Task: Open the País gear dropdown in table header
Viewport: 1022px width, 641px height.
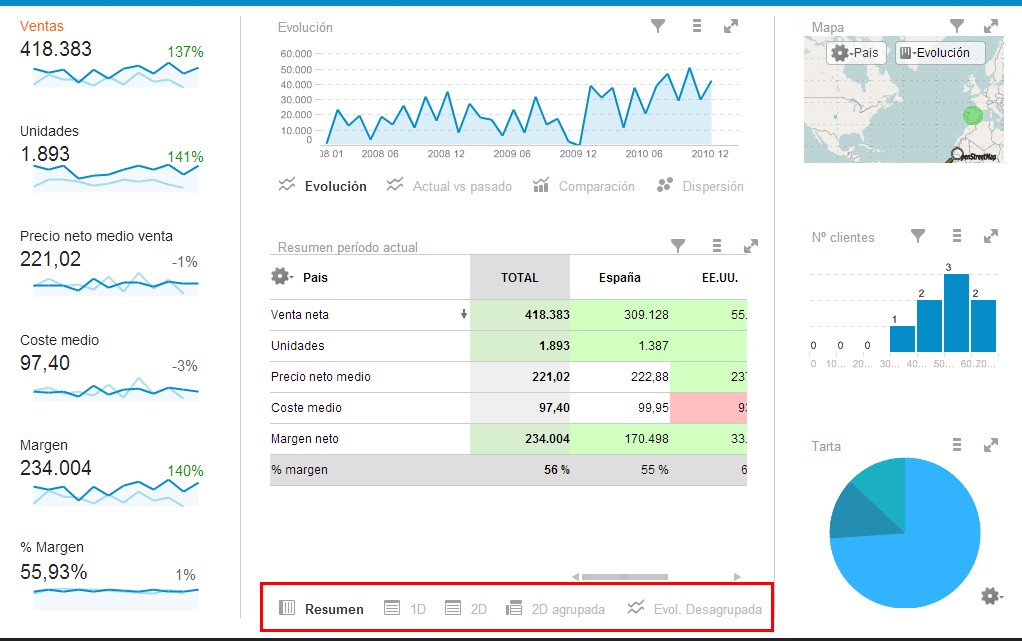Action: click(280, 277)
